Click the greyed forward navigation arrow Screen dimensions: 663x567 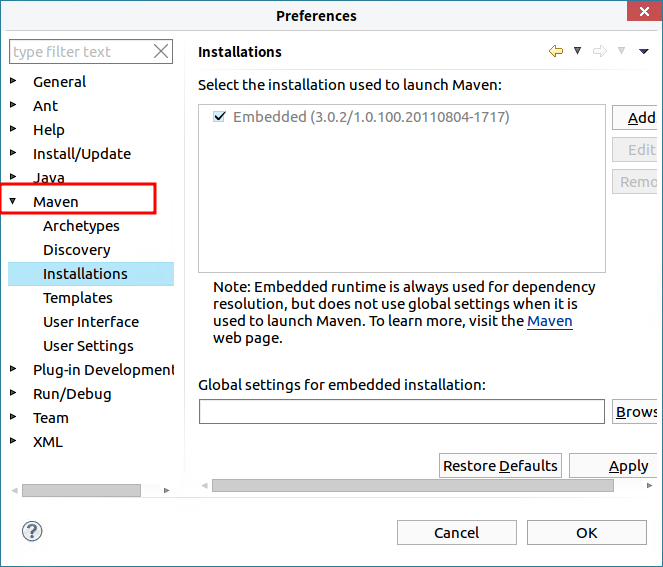(600, 51)
